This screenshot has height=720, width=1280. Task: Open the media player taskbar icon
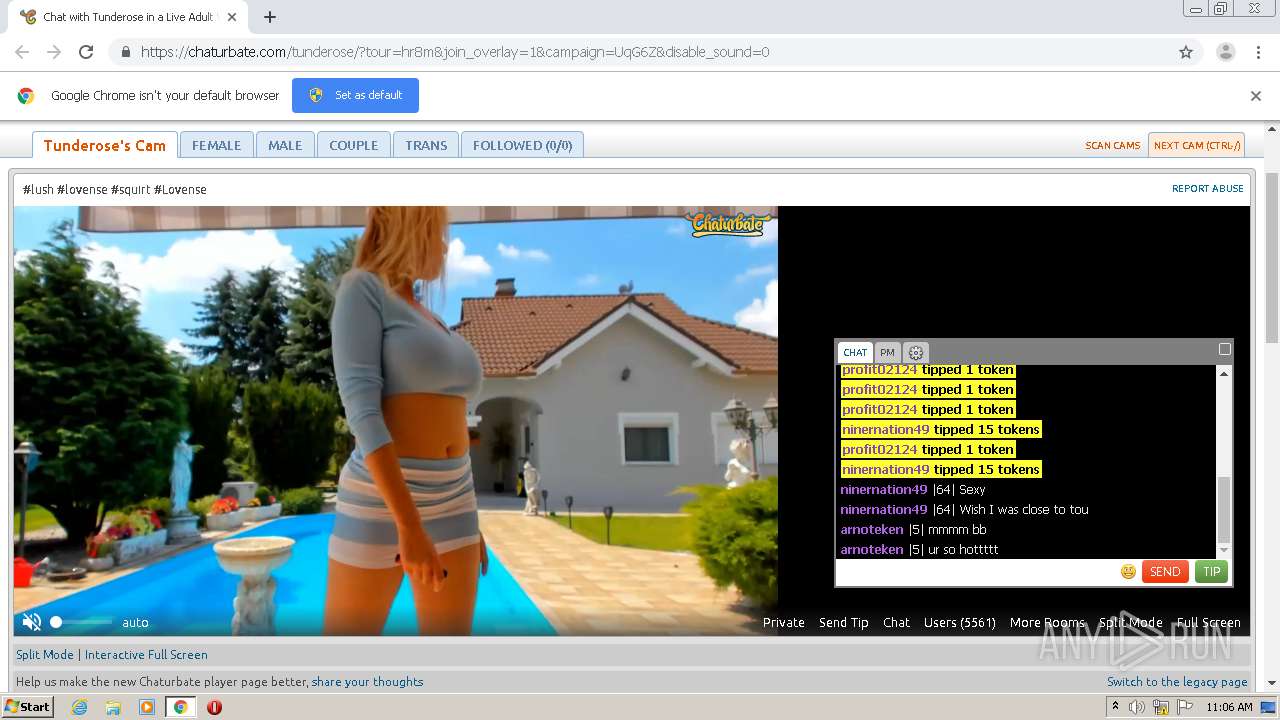pyautogui.click(x=147, y=707)
